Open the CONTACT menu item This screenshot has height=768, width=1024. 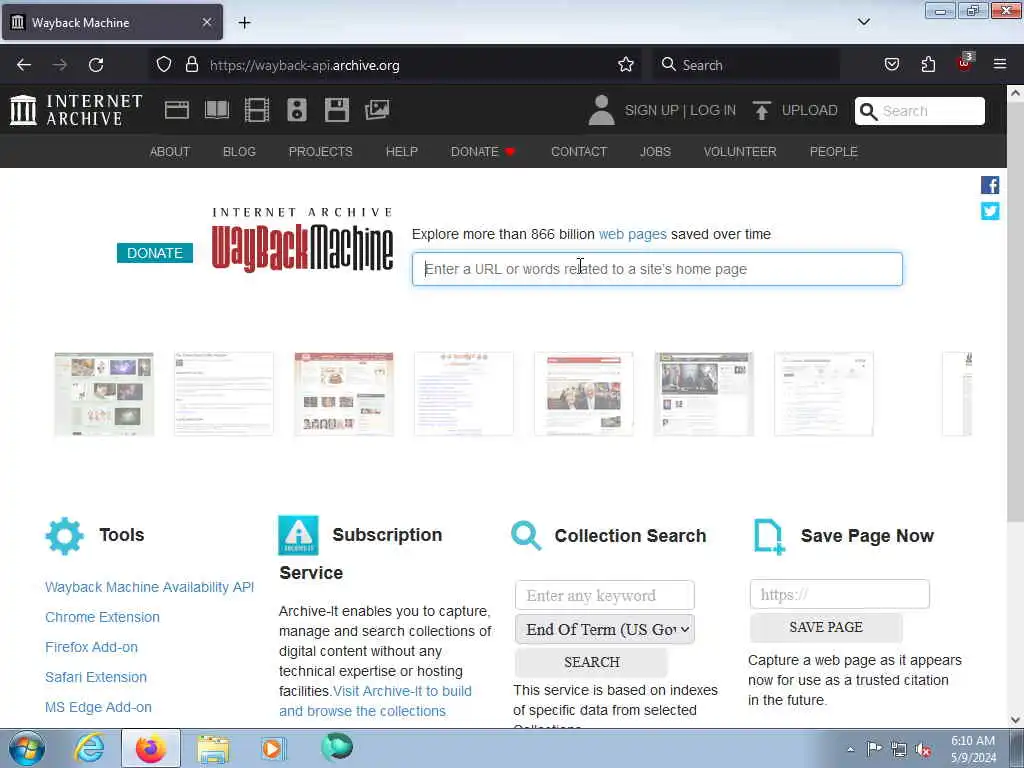[x=579, y=152]
